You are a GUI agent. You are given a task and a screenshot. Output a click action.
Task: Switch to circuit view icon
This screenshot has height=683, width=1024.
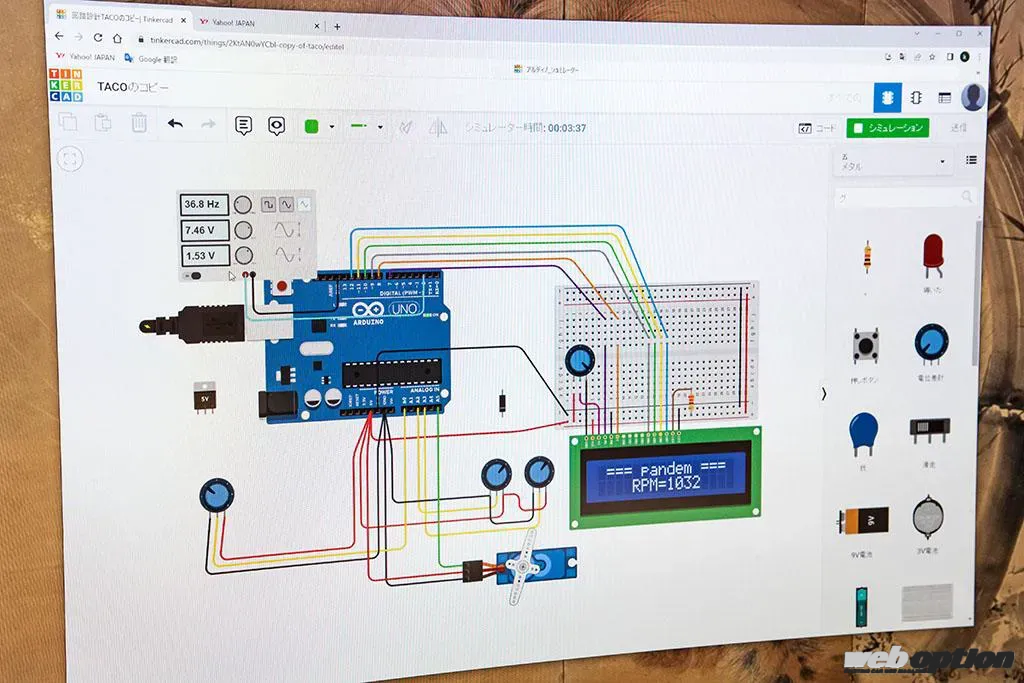click(x=886, y=97)
